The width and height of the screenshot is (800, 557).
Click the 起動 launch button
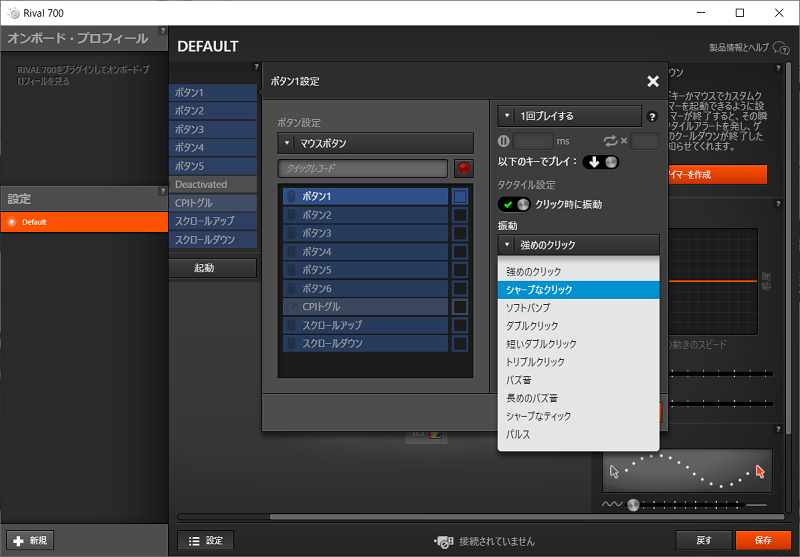click(x=213, y=268)
